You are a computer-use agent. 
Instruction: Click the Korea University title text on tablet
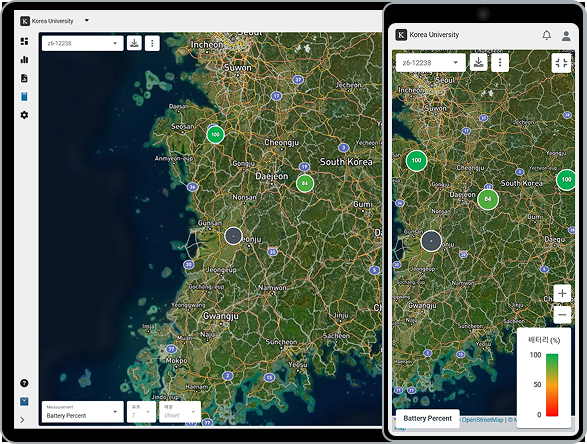tap(53, 21)
